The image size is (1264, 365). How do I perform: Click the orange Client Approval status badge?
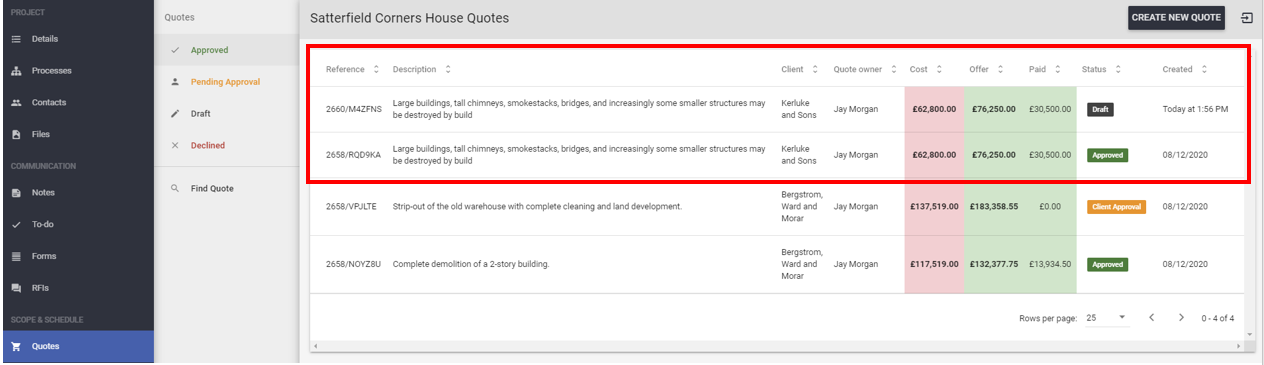[x=1117, y=207]
